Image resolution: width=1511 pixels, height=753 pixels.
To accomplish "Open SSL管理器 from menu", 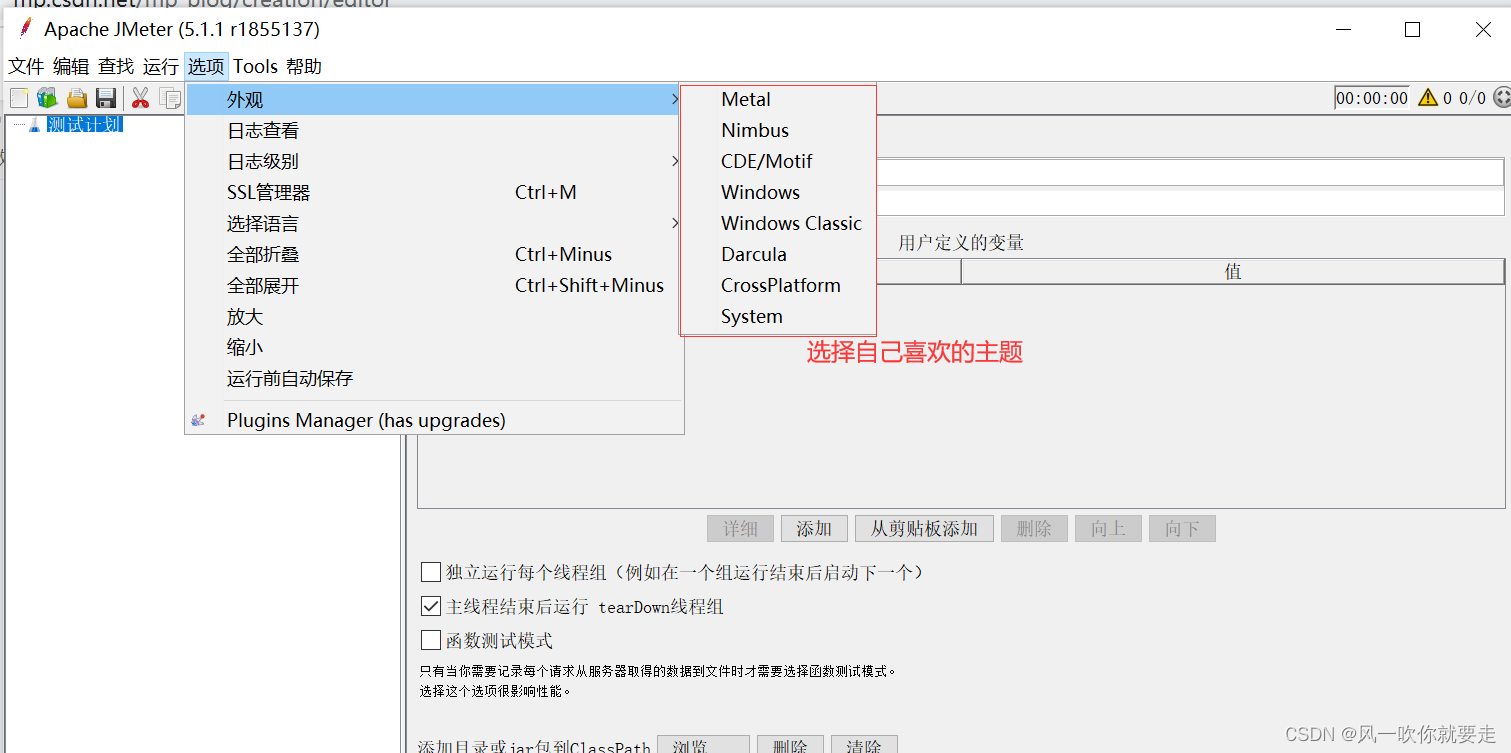I will tap(434, 192).
